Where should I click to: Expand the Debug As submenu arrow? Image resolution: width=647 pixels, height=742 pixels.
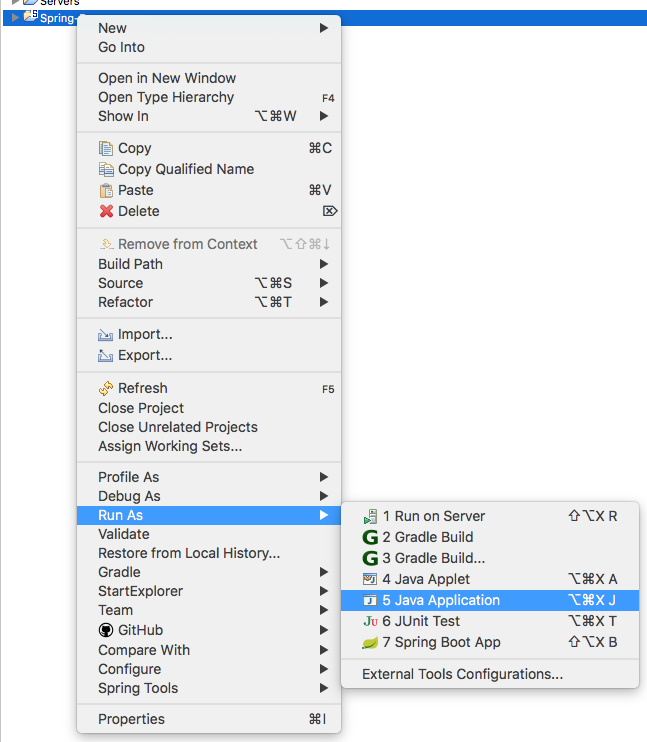tap(324, 496)
